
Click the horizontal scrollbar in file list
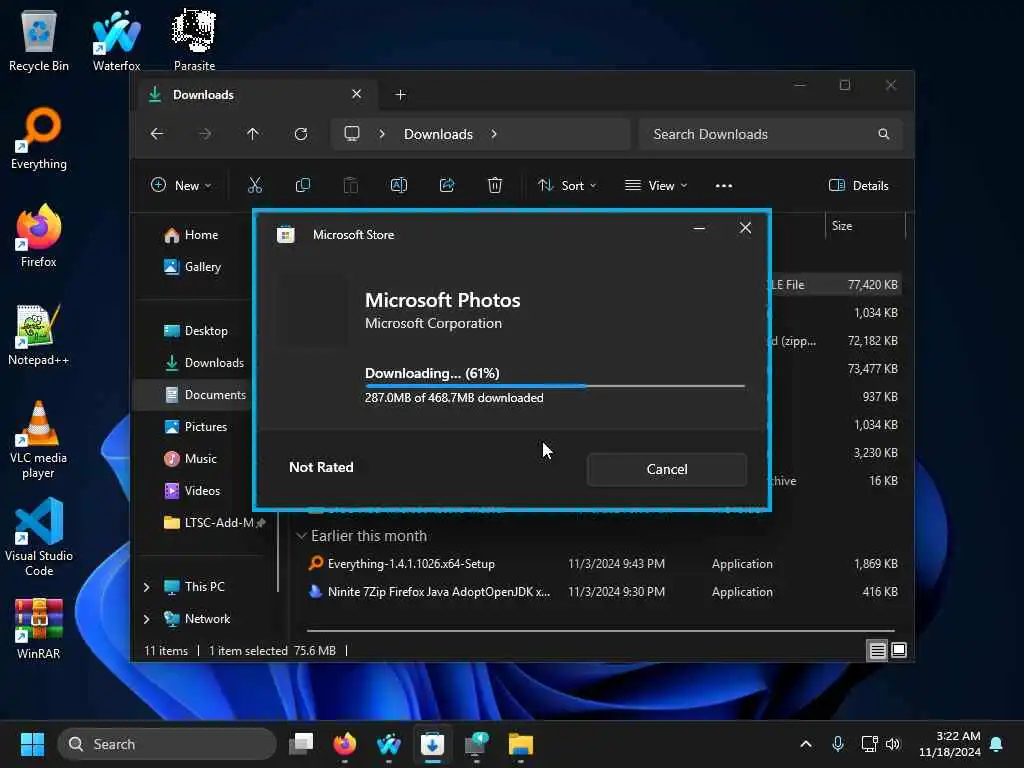[x=600, y=631]
